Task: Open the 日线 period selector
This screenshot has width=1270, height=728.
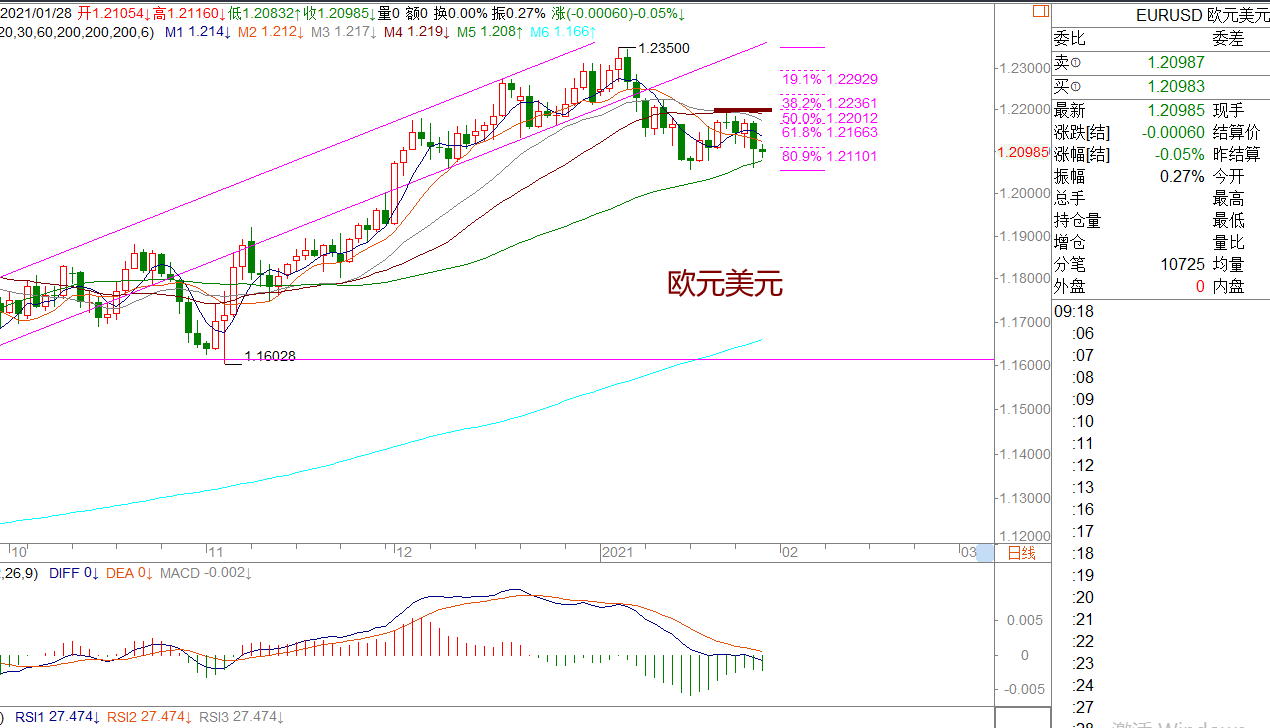Action: coord(1021,553)
